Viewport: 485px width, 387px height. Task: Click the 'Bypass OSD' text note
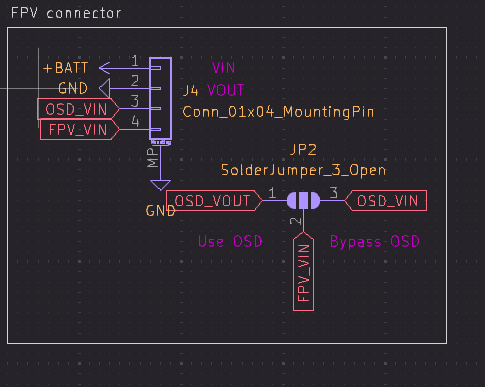point(375,242)
